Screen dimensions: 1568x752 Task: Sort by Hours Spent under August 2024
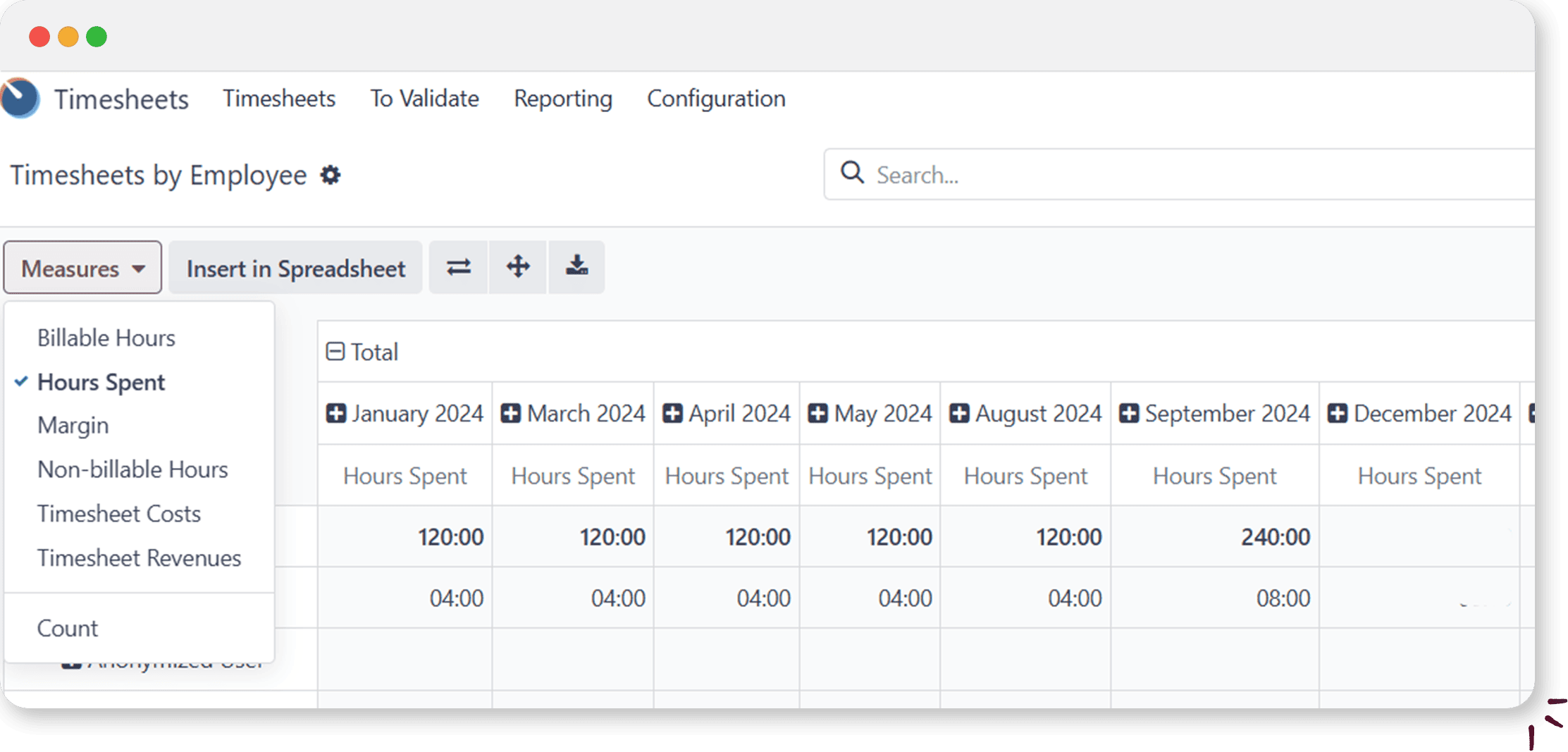click(x=1025, y=476)
